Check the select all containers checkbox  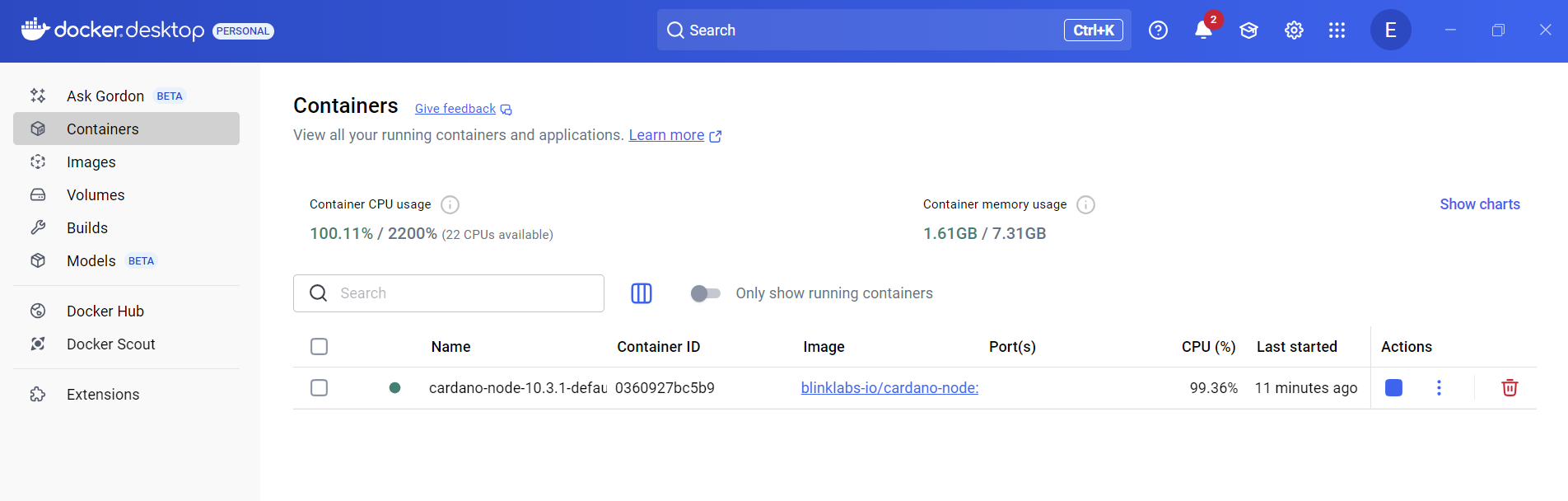point(320,347)
